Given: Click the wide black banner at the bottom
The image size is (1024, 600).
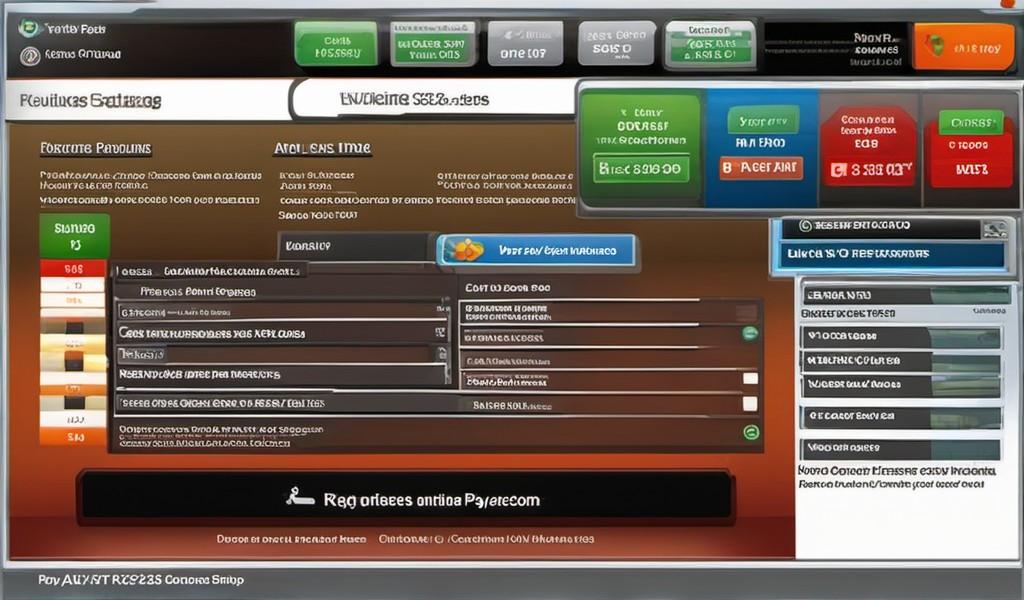Looking at the screenshot, I should (x=406, y=496).
